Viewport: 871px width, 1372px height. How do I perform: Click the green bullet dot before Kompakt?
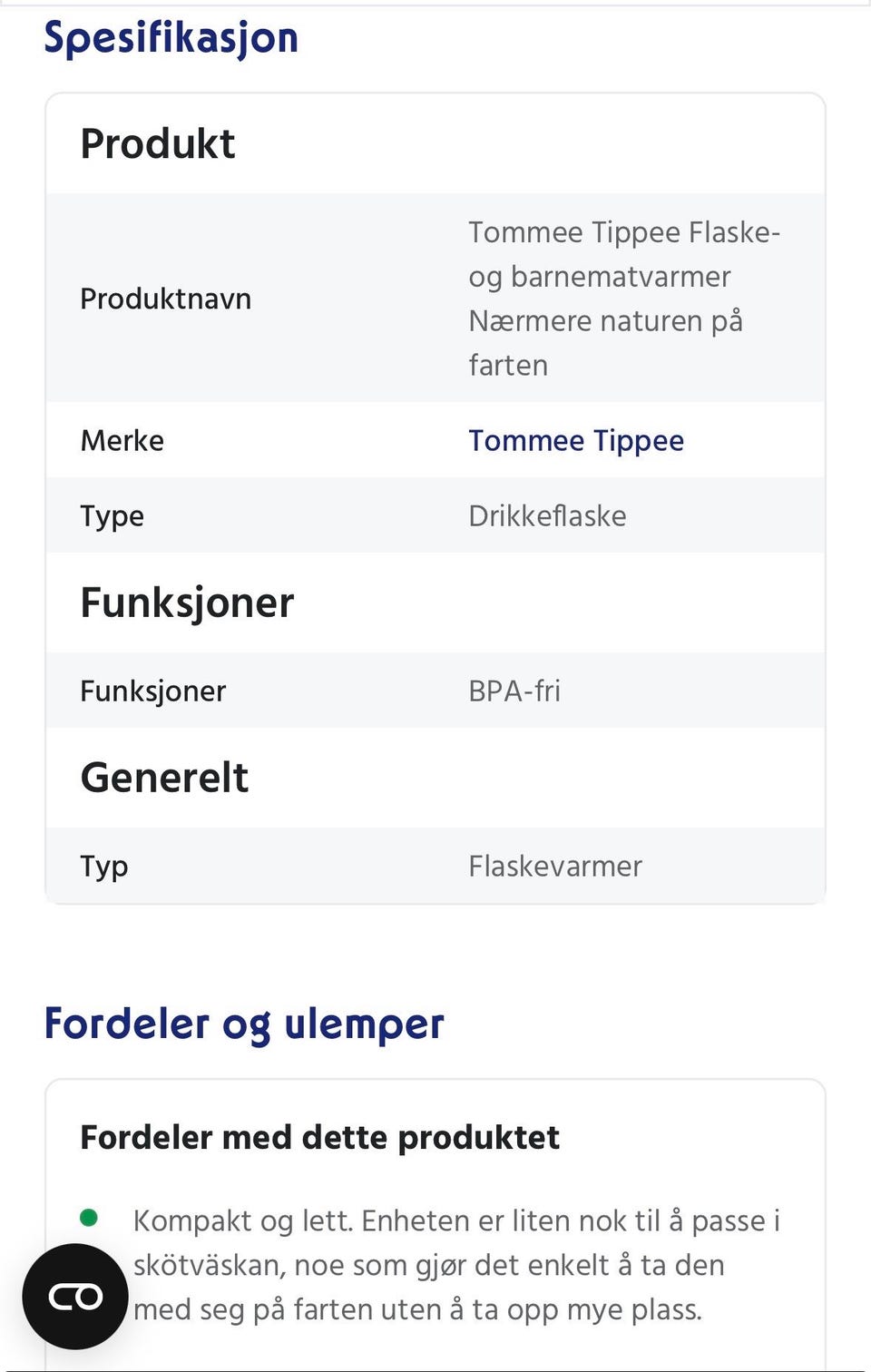click(x=89, y=1218)
